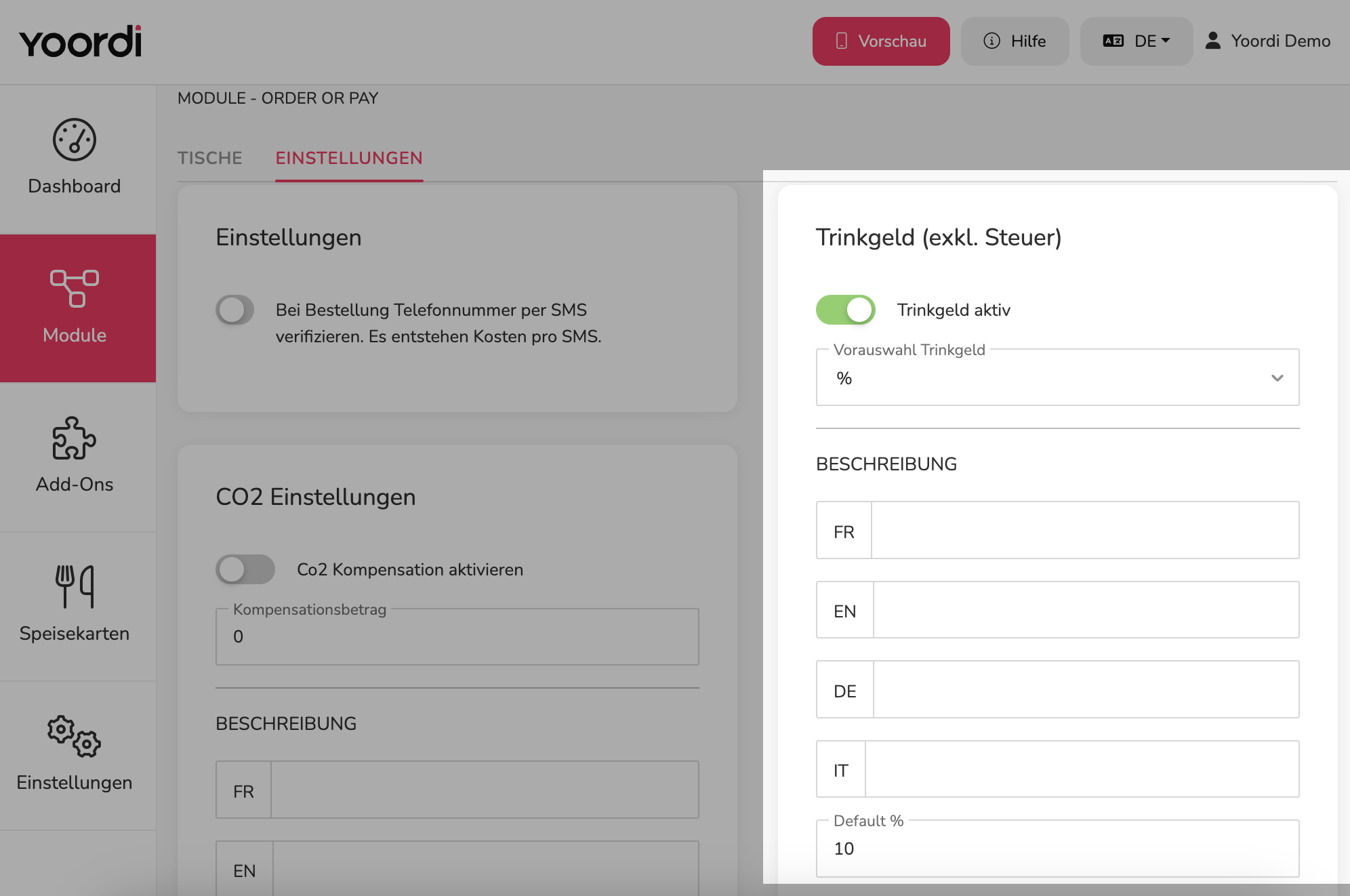Open the Dashboard gauge icon
The height and width of the screenshot is (896, 1350).
point(75,140)
